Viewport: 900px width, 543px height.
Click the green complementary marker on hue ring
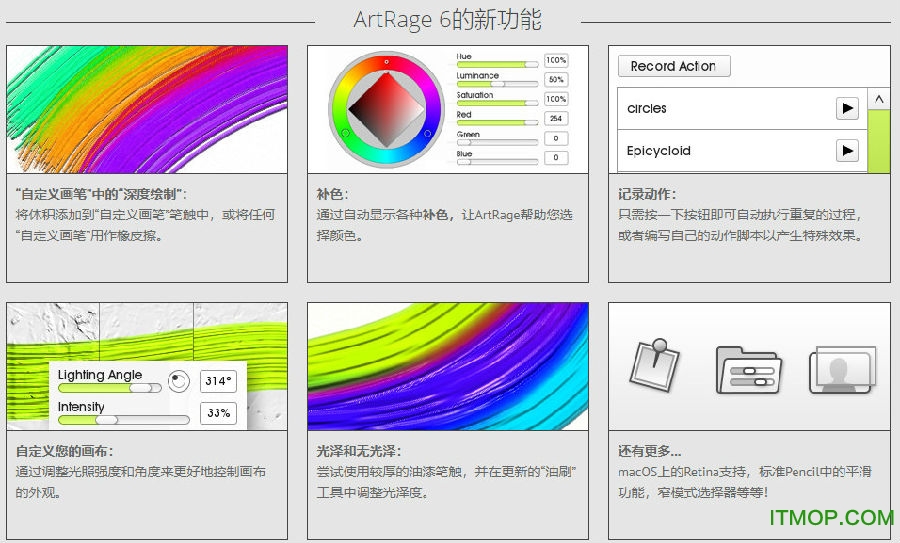346,133
